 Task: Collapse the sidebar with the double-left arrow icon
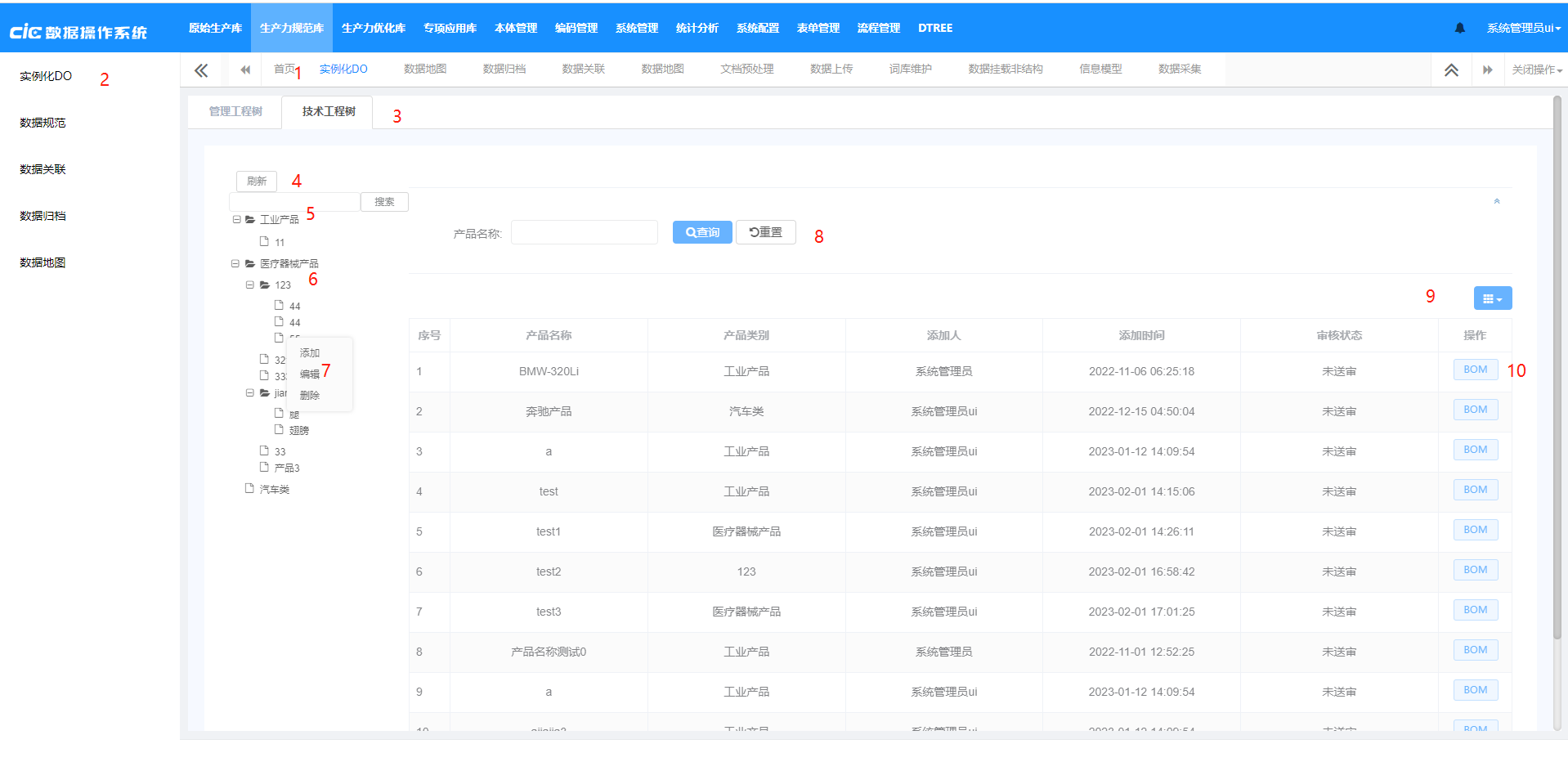(201, 69)
